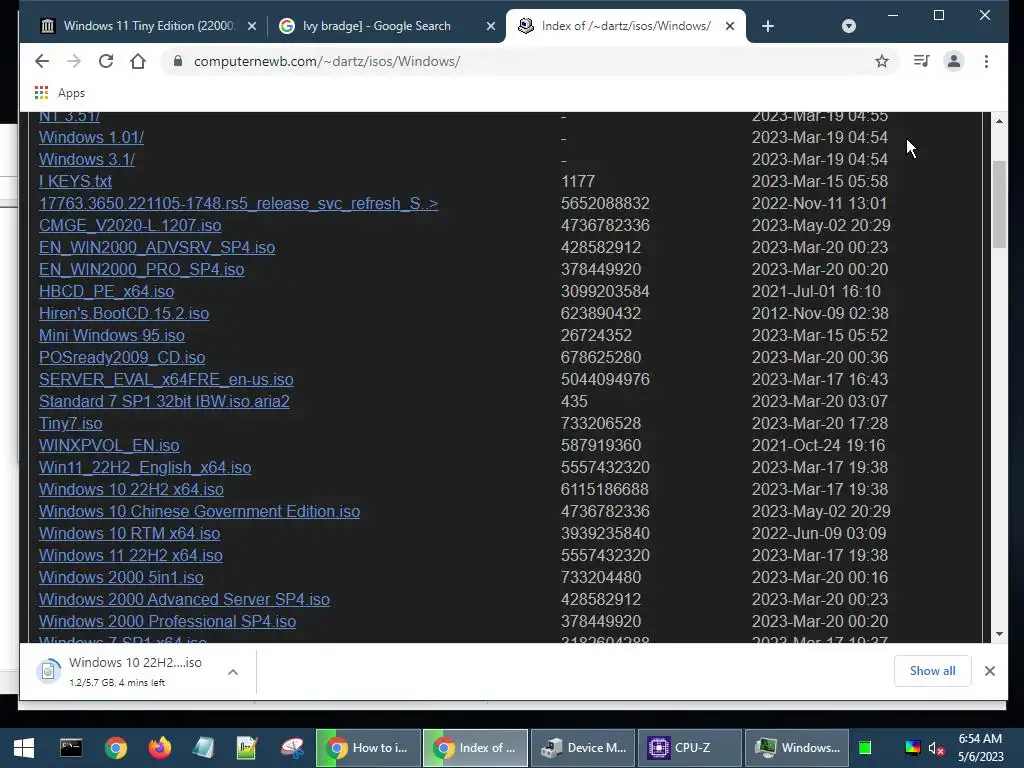
Task: Open the Windows 1.01/ folder link
Action: [91, 138]
